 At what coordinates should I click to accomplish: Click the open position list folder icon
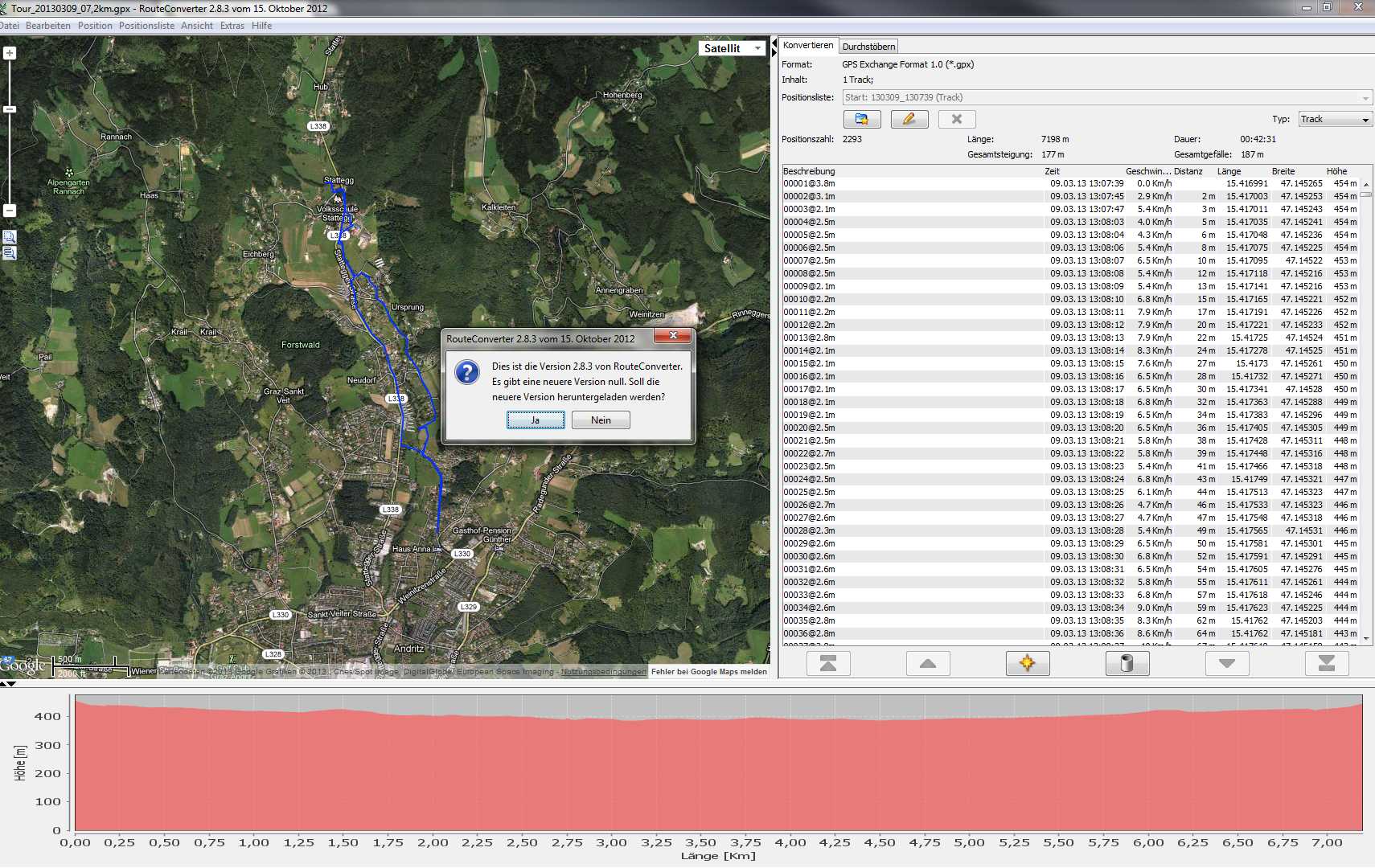coord(861,119)
